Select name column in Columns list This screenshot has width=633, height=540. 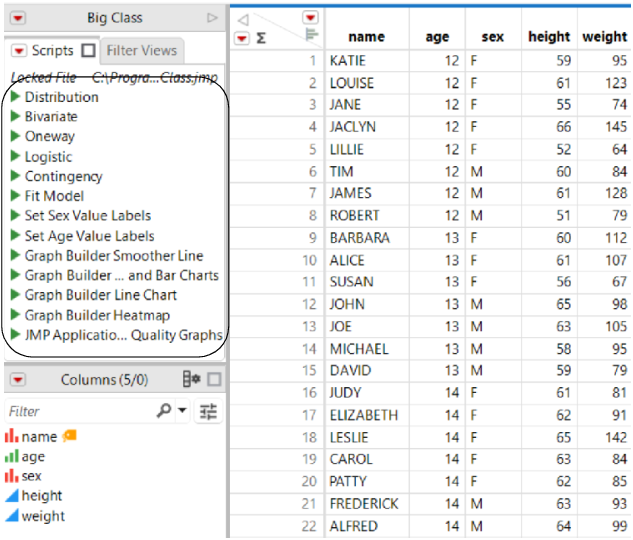(39, 436)
